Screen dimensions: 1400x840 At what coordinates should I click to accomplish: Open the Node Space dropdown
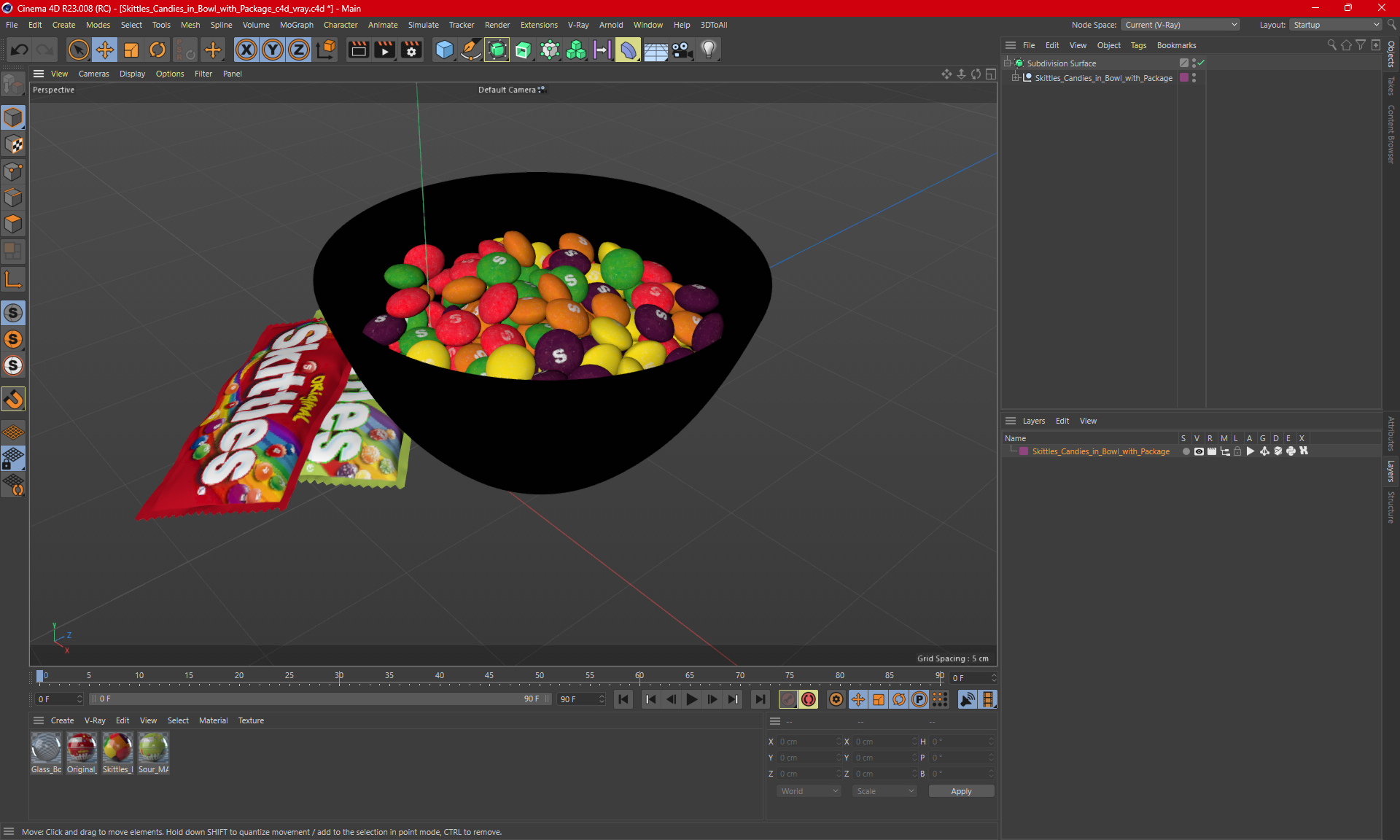click(x=1180, y=25)
